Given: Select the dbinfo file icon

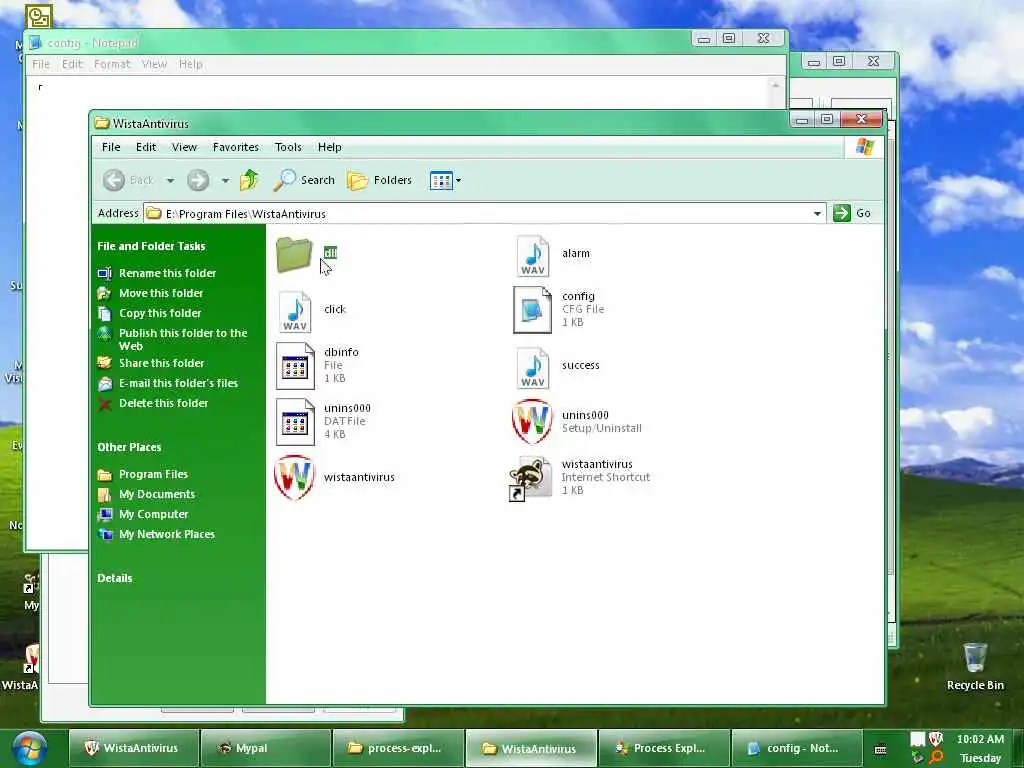Looking at the screenshot, I should (x=295, y=366).
